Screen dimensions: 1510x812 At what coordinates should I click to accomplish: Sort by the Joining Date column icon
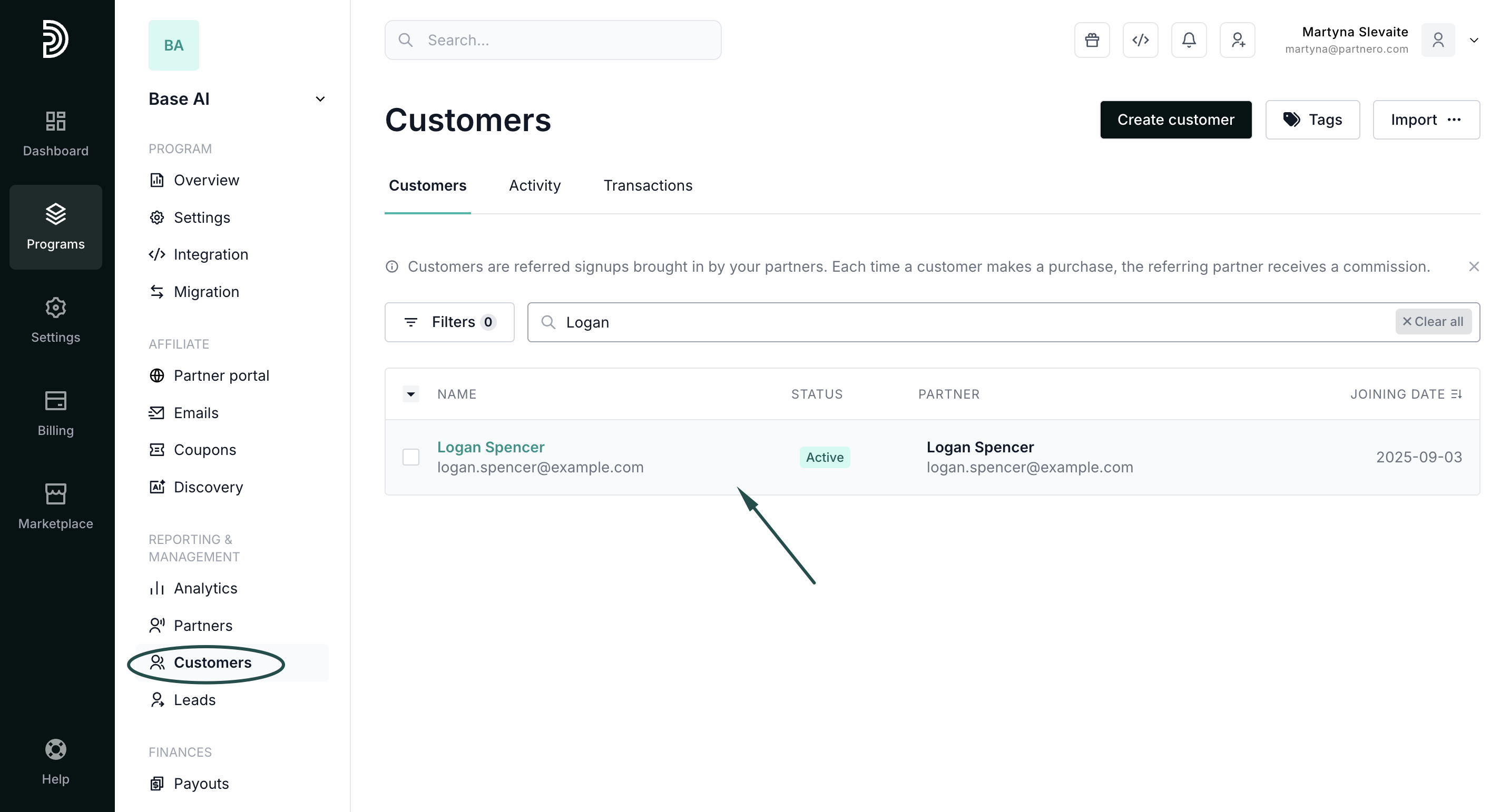click(x=1457, y=394)
